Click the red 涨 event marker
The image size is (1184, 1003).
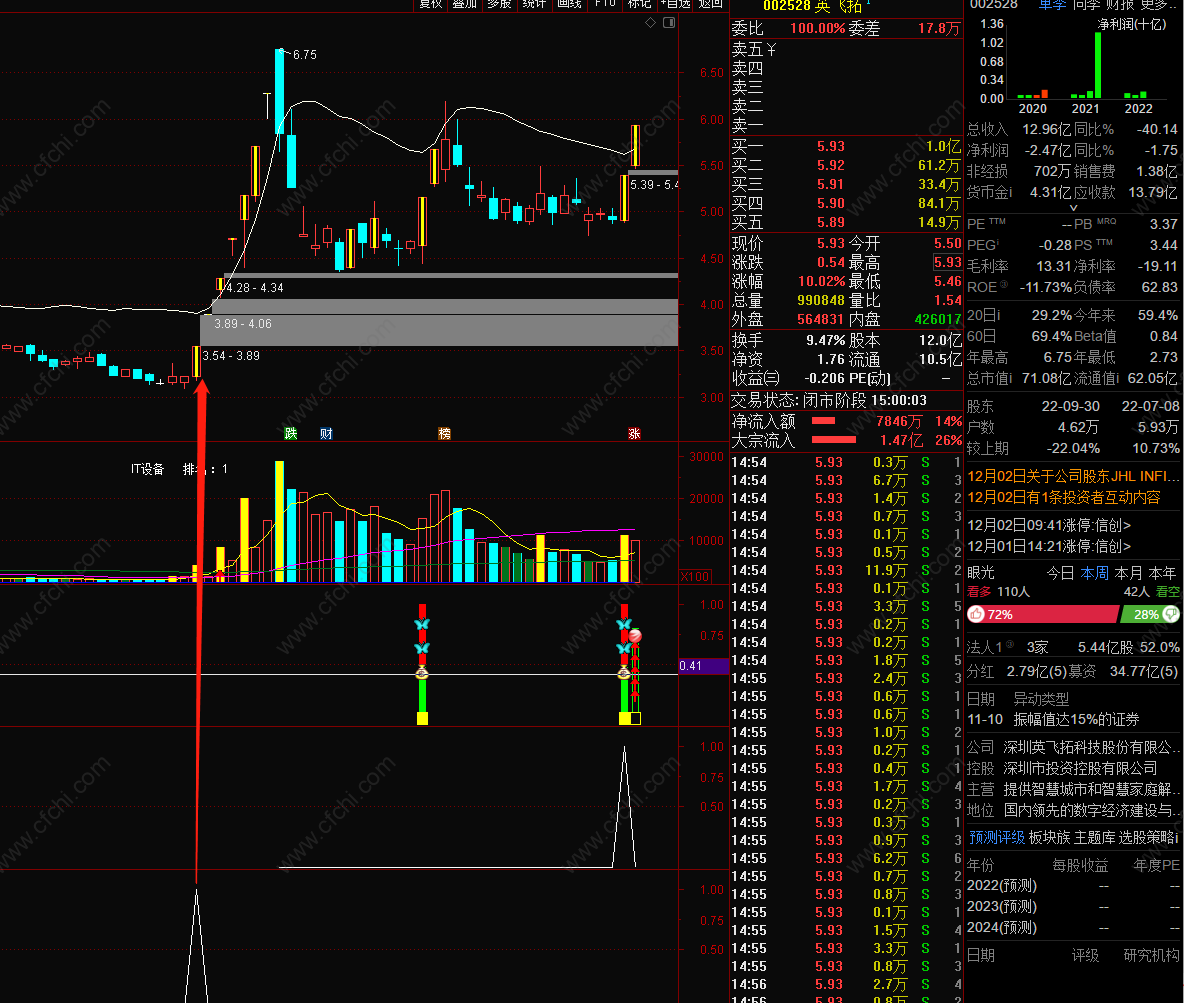click(634, 434)
